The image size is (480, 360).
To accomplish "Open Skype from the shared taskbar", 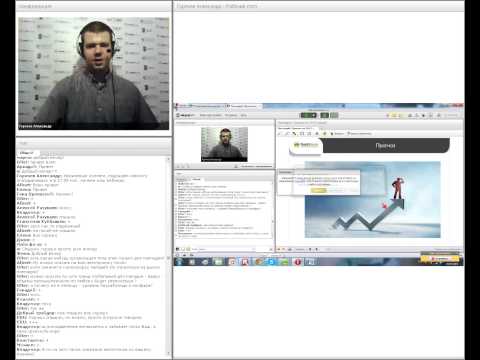I will pos(272,262).
